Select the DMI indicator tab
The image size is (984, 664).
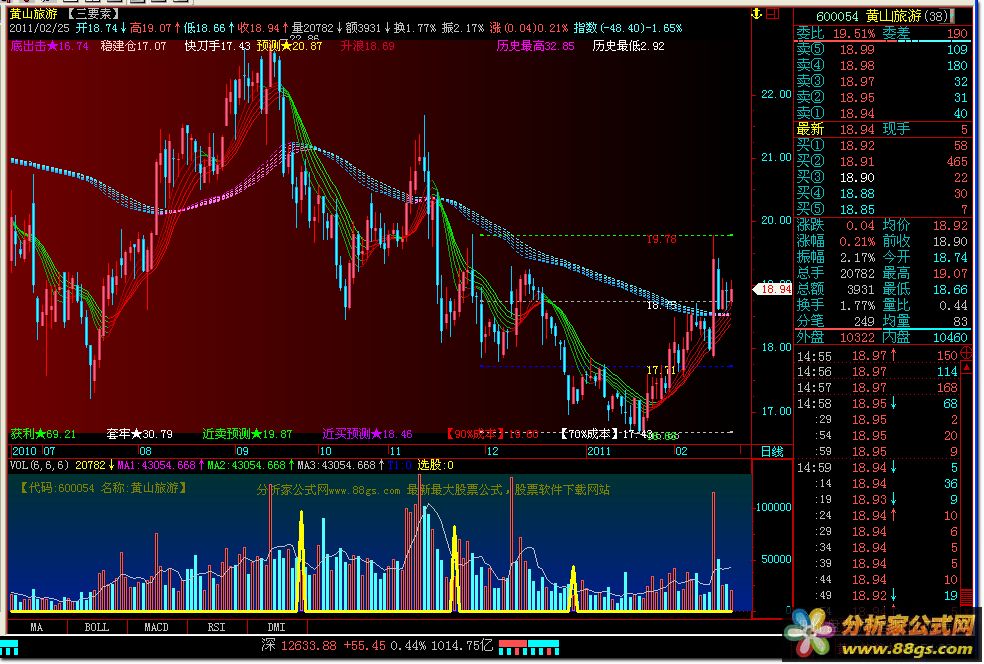pos(276,627)
